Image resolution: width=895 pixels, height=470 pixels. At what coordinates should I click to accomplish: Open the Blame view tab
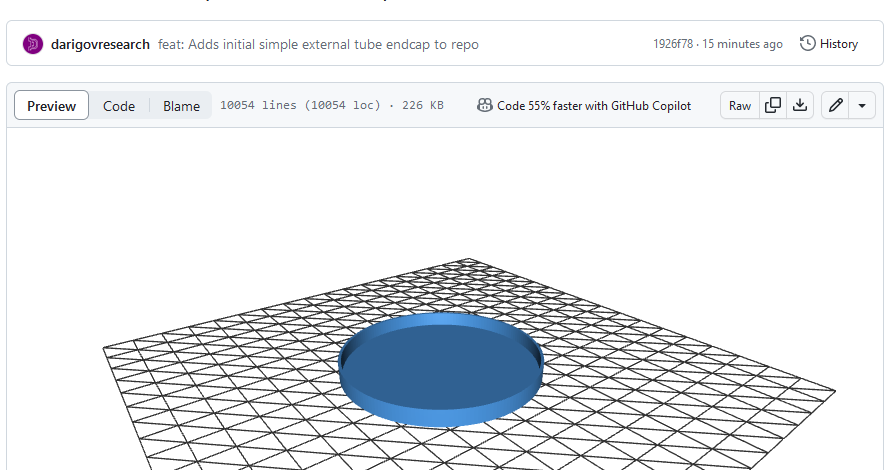181,106
